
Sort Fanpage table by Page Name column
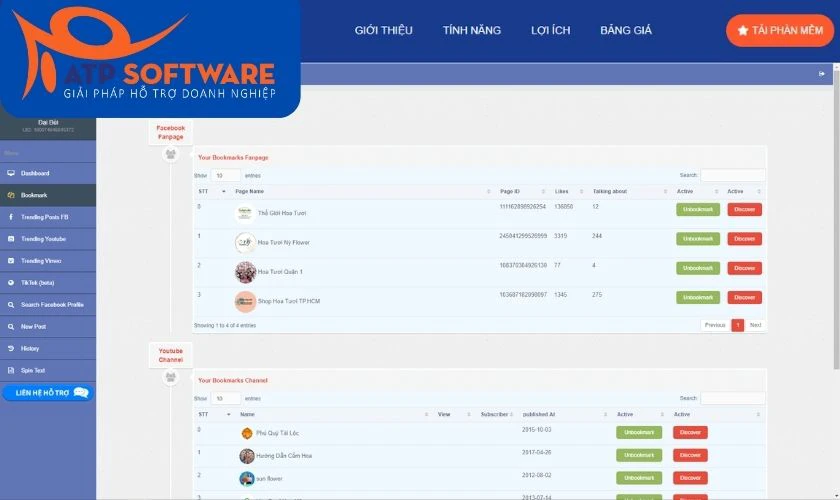[362, 191]
